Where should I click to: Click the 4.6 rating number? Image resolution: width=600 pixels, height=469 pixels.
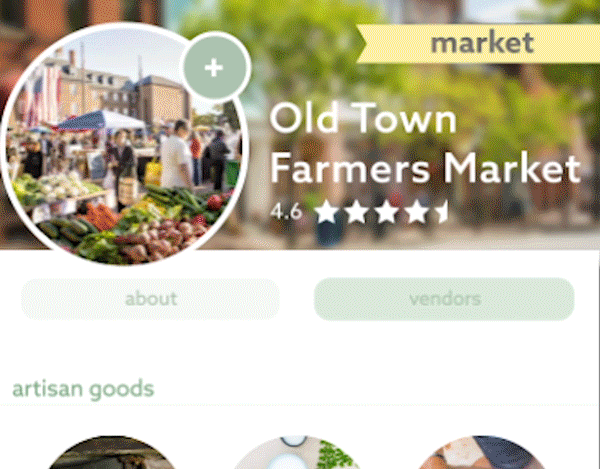[286, 212]
